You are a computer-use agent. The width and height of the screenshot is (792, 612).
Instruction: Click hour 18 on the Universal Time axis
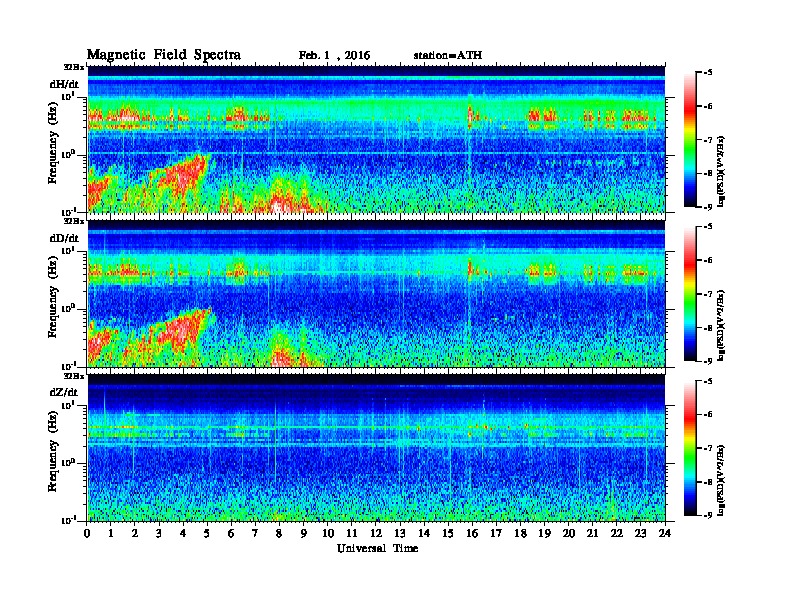tap(520, 533)
